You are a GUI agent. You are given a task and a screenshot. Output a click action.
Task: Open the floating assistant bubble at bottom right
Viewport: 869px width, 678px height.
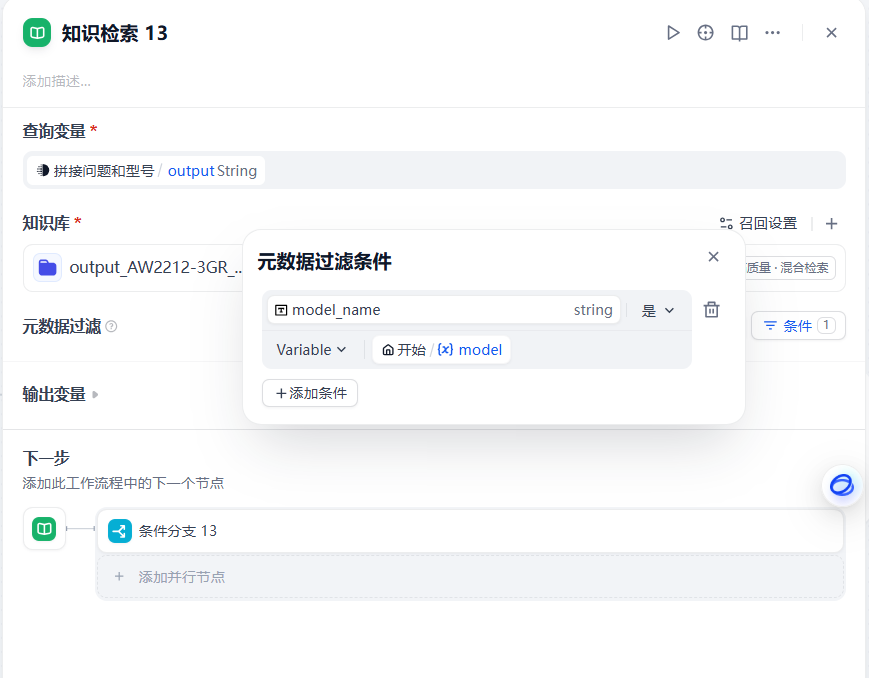(x=841, y=486)
